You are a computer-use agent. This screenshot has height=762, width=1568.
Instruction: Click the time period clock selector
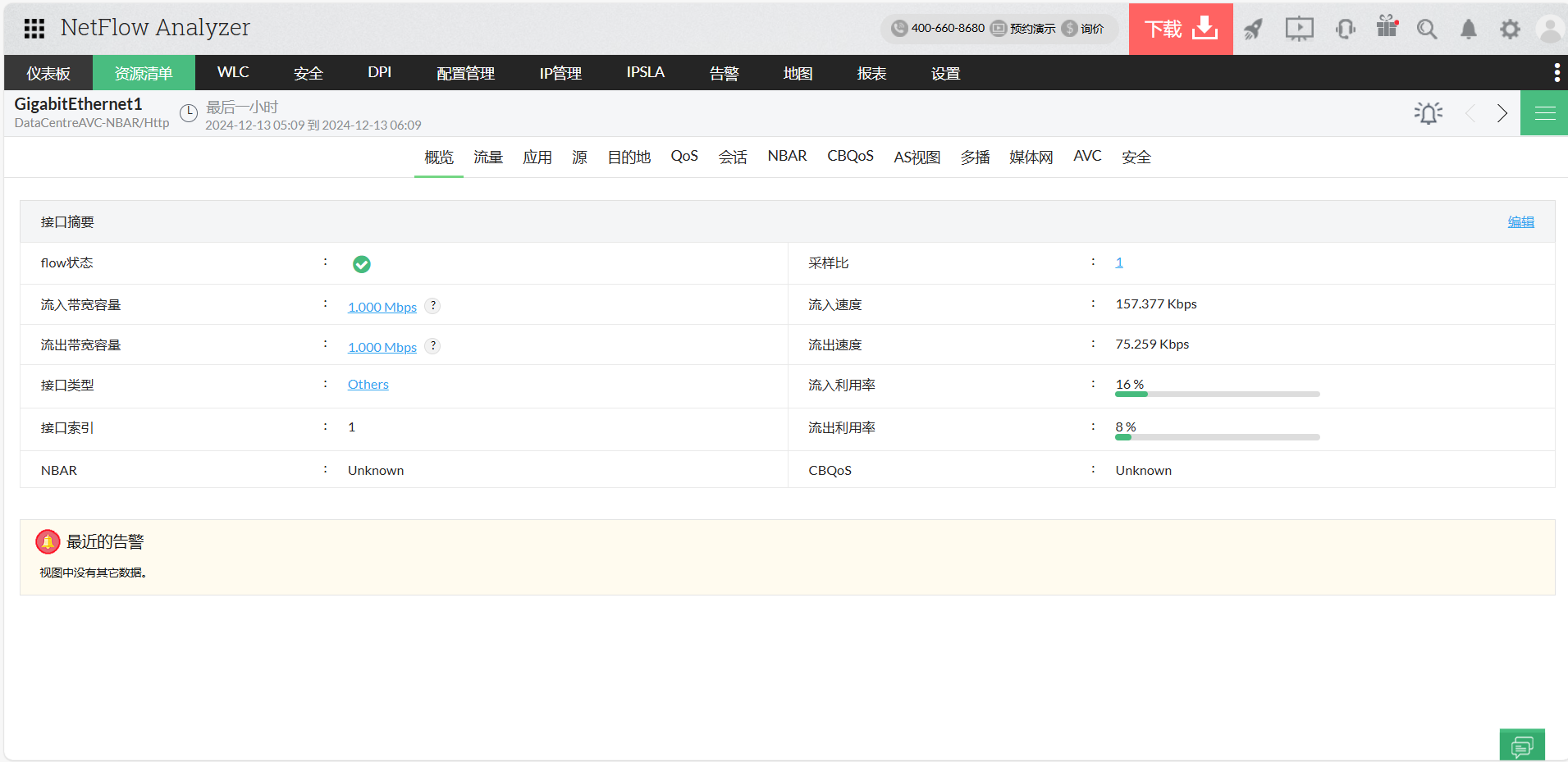point(189,113)
